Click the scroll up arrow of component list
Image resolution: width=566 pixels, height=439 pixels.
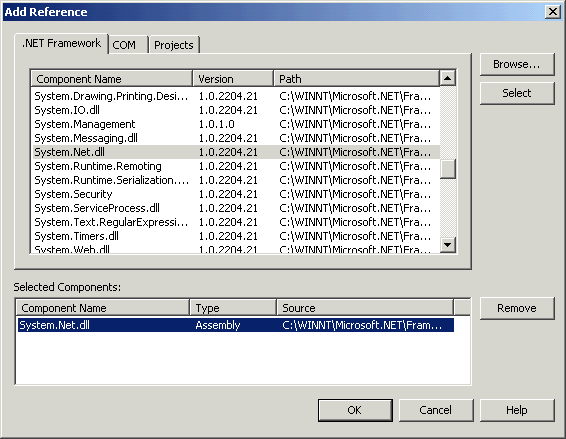(448, 78)
